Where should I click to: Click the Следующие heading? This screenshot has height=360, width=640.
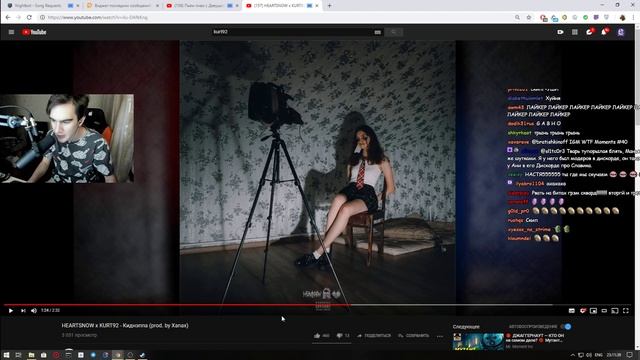(466, 327)
